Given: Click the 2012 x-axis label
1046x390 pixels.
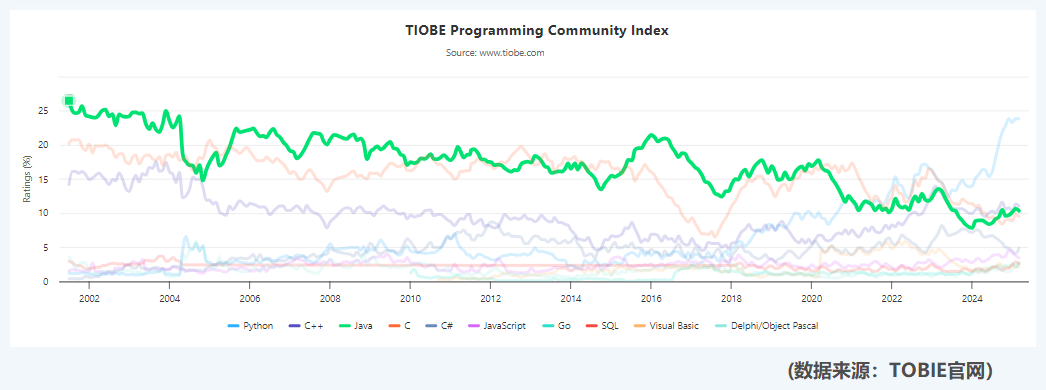Looking at the screenshot, I should (490, 299).
